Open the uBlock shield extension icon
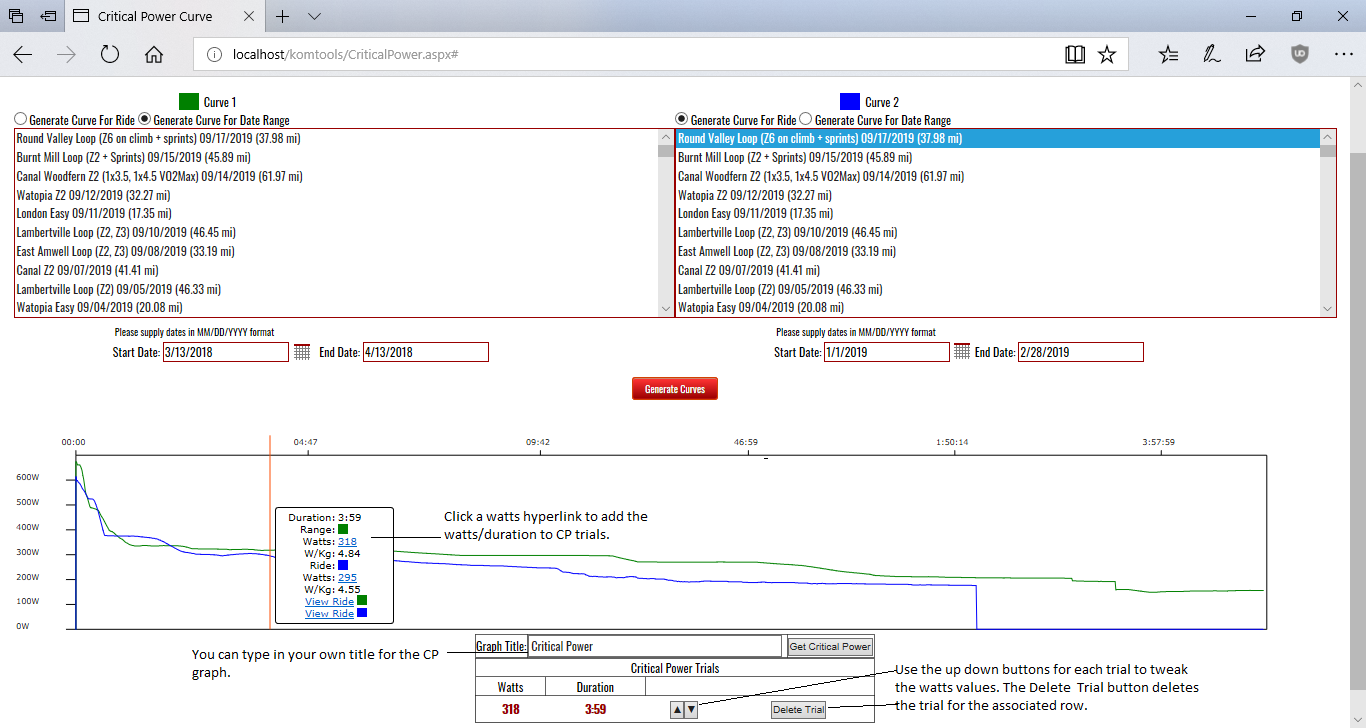The image size is (1366, 728). 1299,55
